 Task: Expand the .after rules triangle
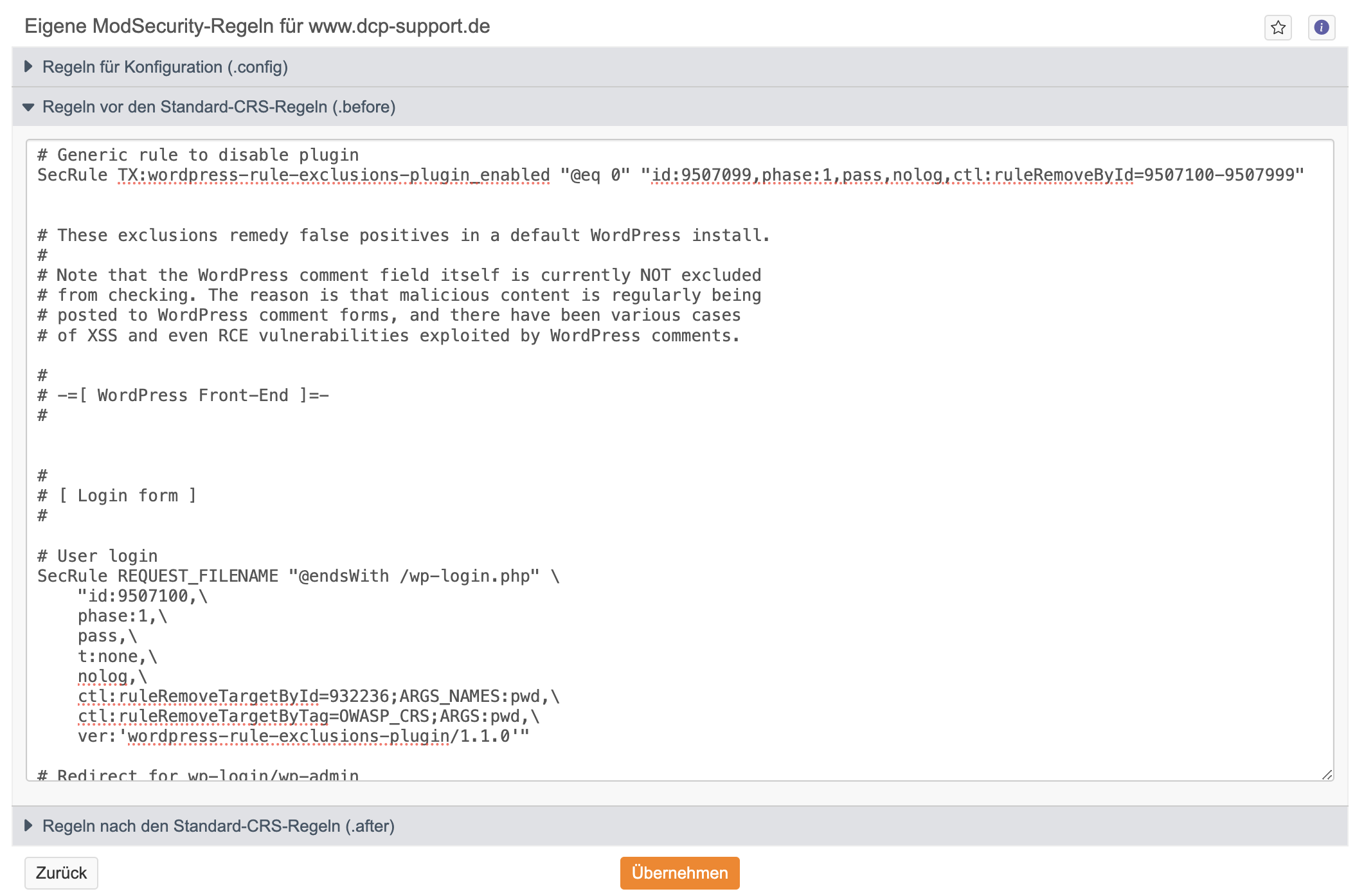[x=28, y=825]
